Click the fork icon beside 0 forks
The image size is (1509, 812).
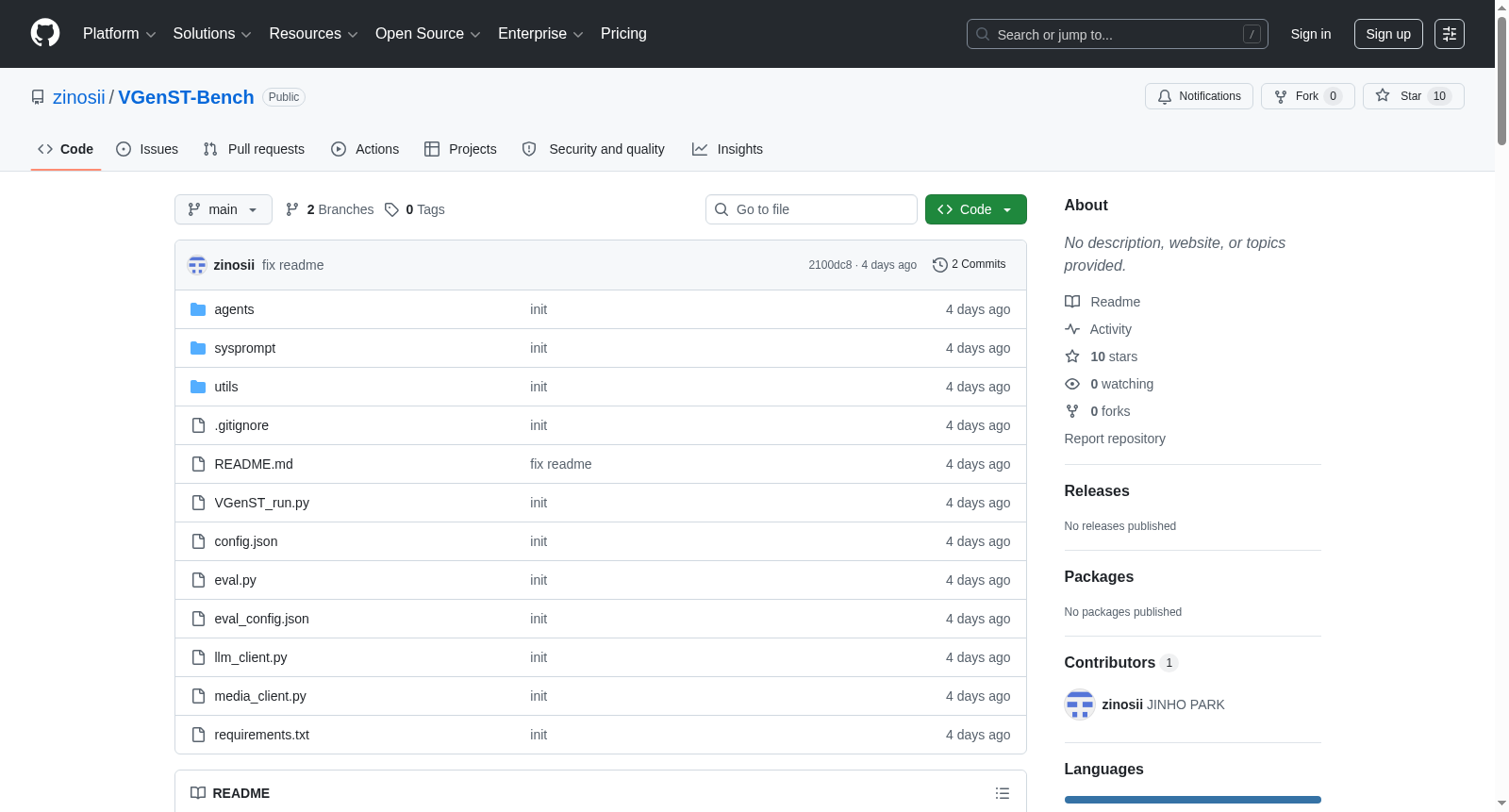(x=1072, y=411)
